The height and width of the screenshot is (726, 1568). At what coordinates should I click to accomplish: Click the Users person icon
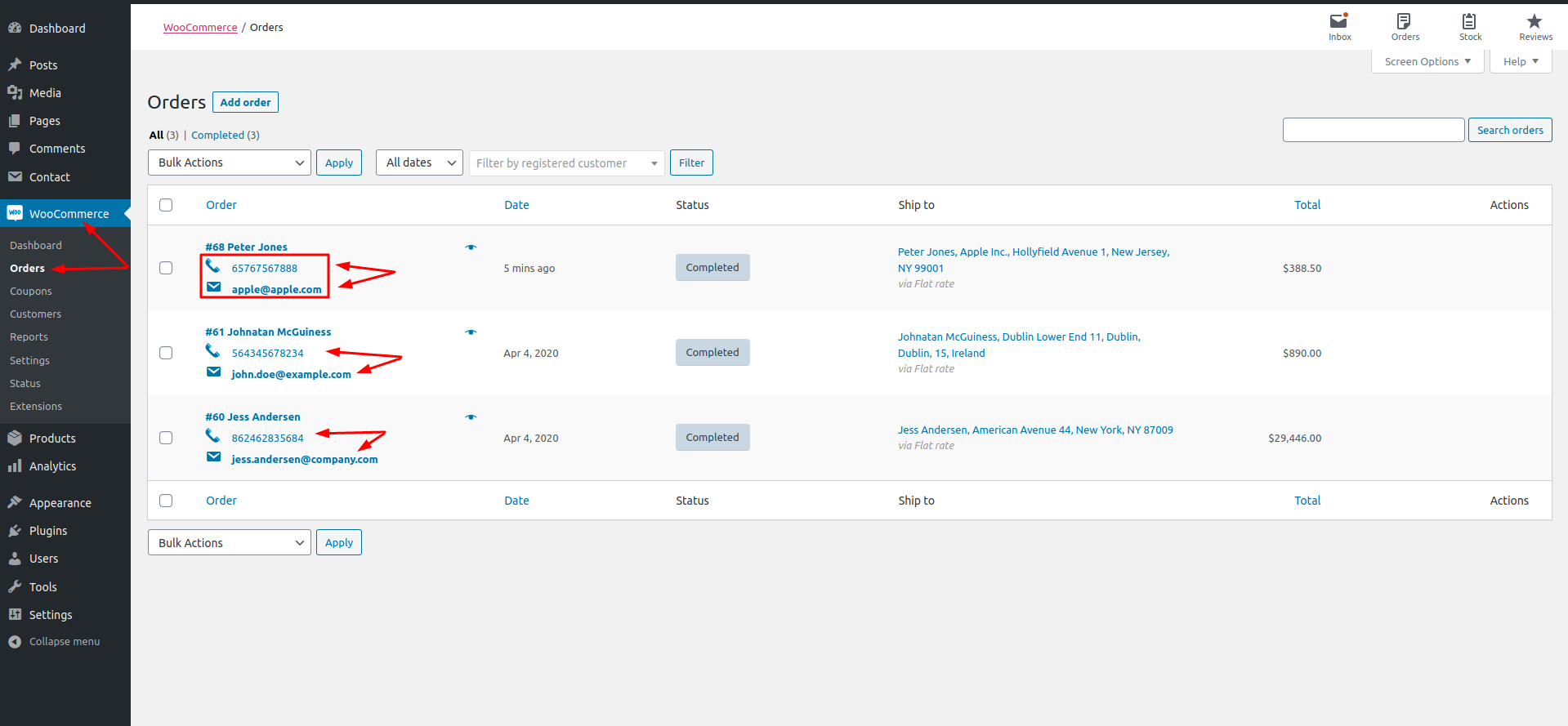(15, 559)
